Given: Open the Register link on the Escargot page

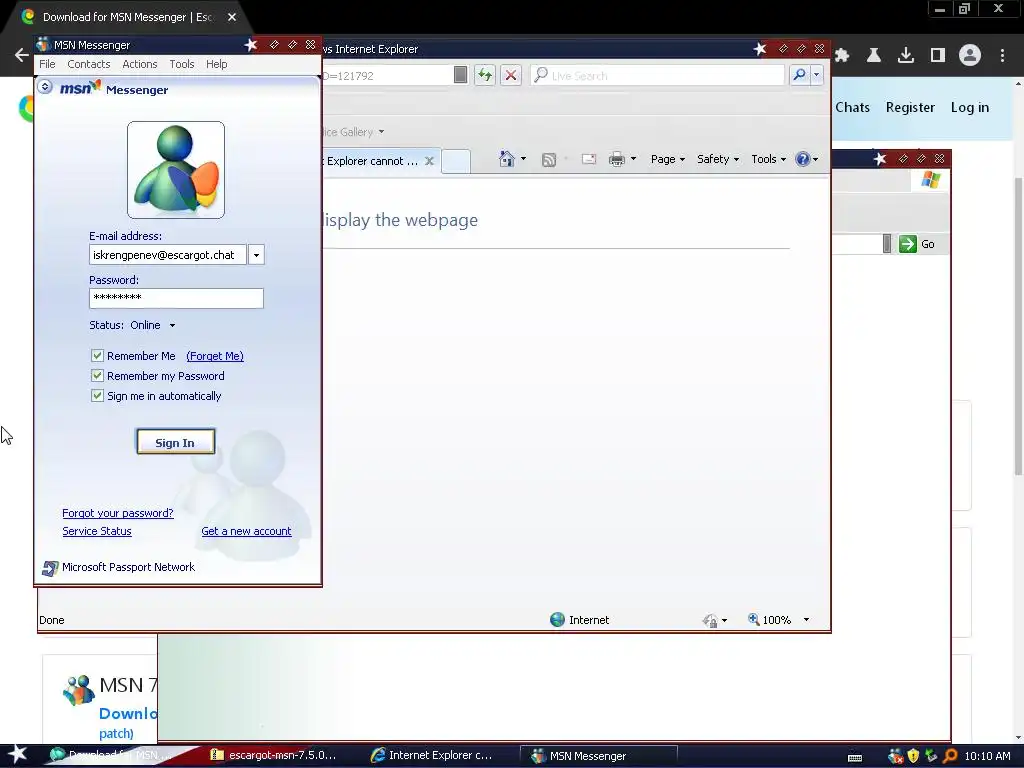Looking at the screenshot, I should pos(910,107).
